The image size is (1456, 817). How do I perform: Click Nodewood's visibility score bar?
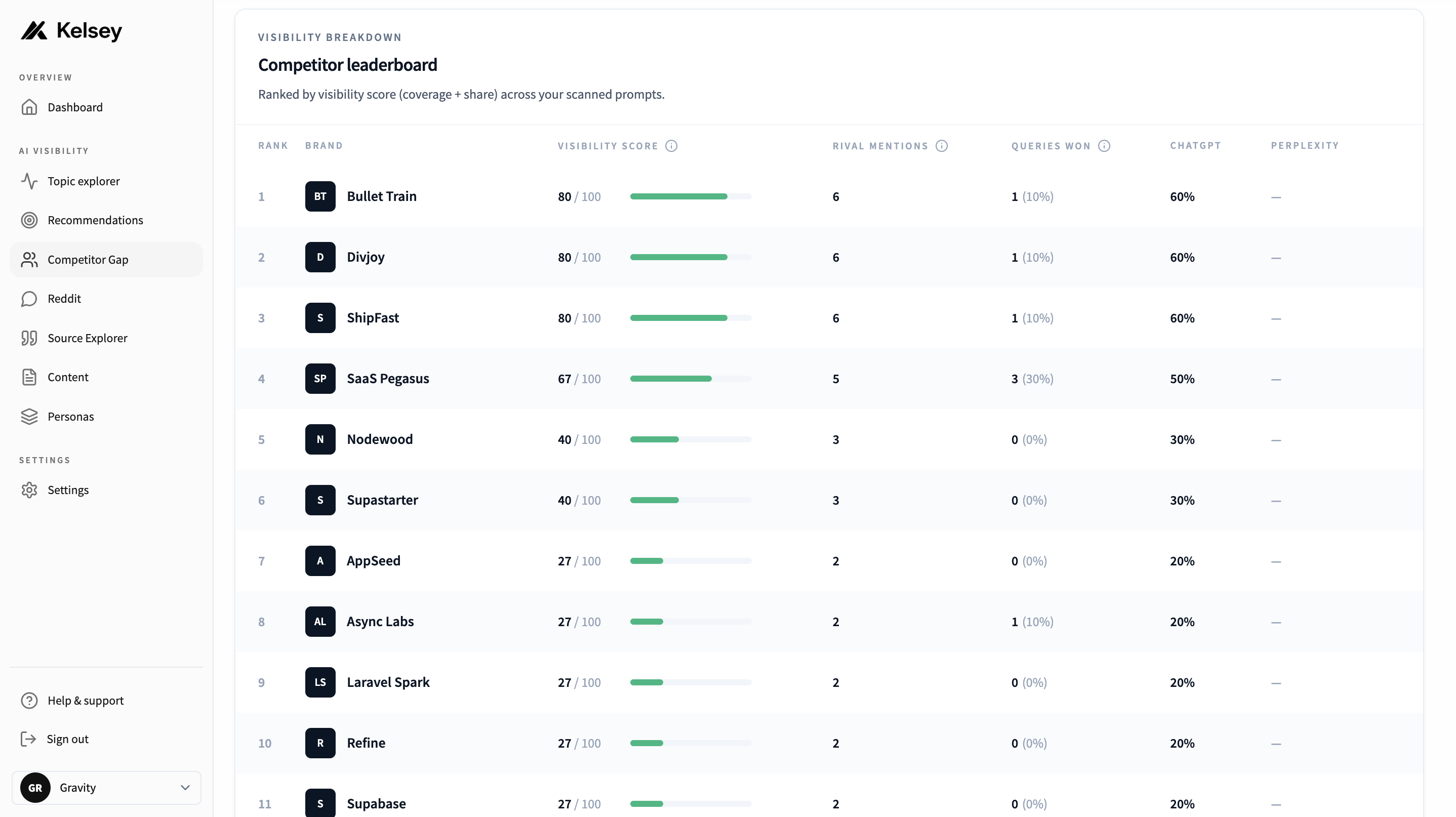pos(691,439)
